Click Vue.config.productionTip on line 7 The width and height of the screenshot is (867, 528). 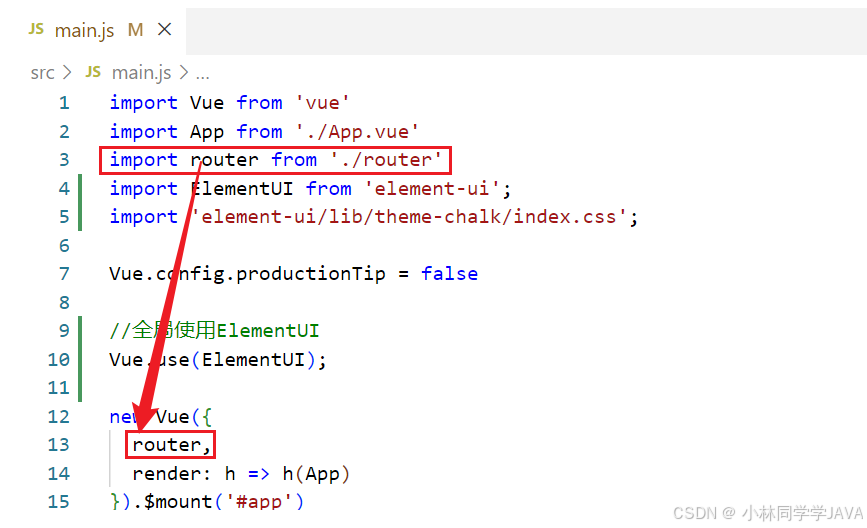pyautogui.click(x=247, y=274)
